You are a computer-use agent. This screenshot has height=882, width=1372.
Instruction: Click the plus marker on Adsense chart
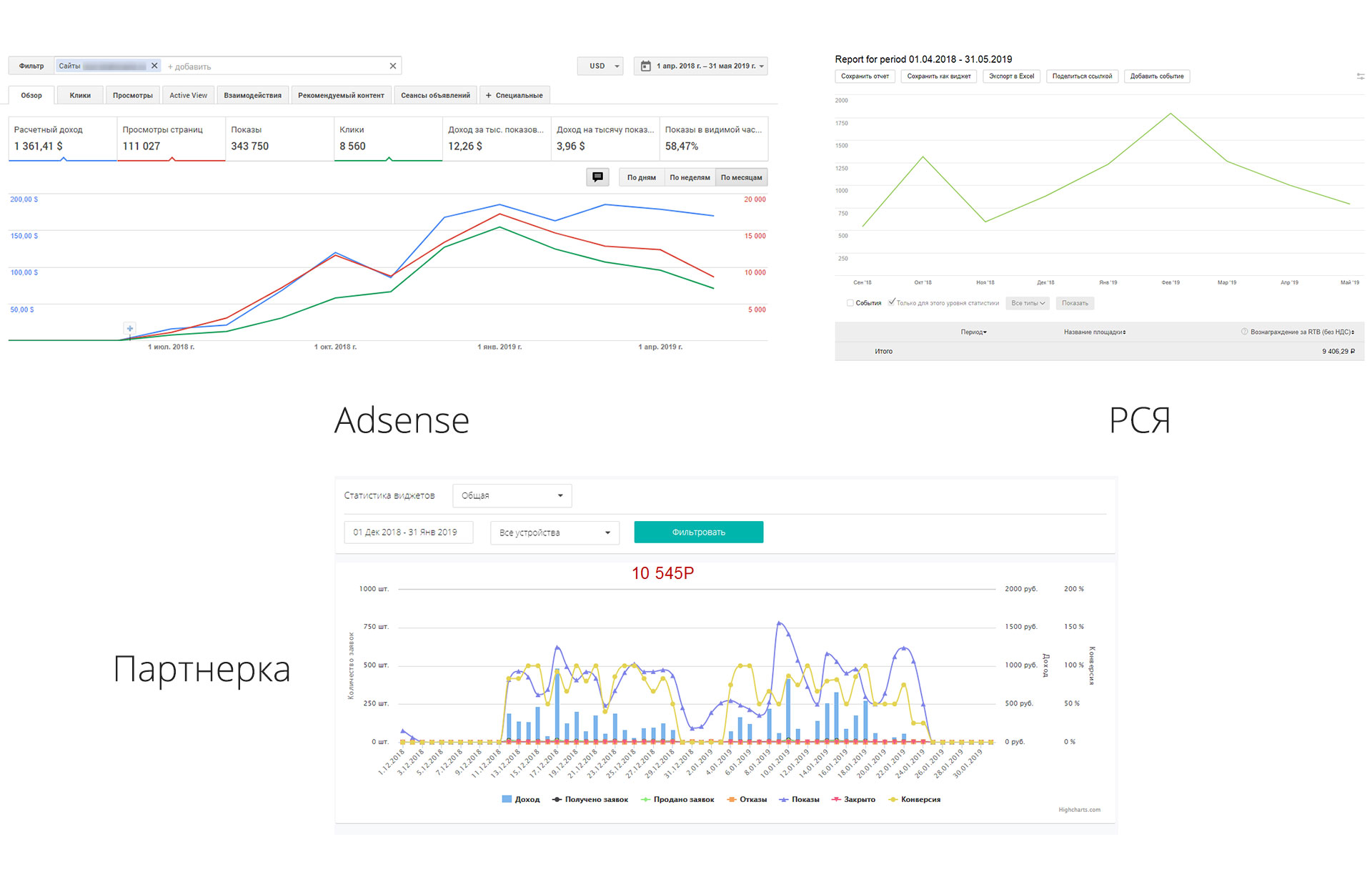pyautogui.click(x=129, y=329)
